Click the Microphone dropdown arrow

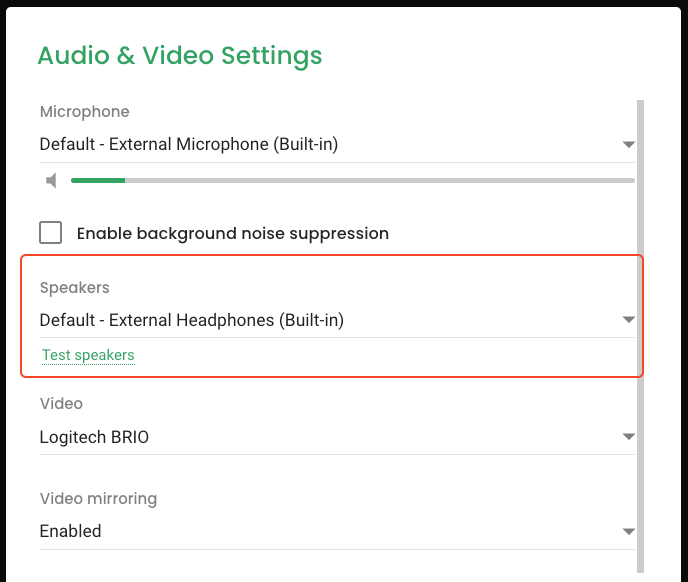[628, 145]
